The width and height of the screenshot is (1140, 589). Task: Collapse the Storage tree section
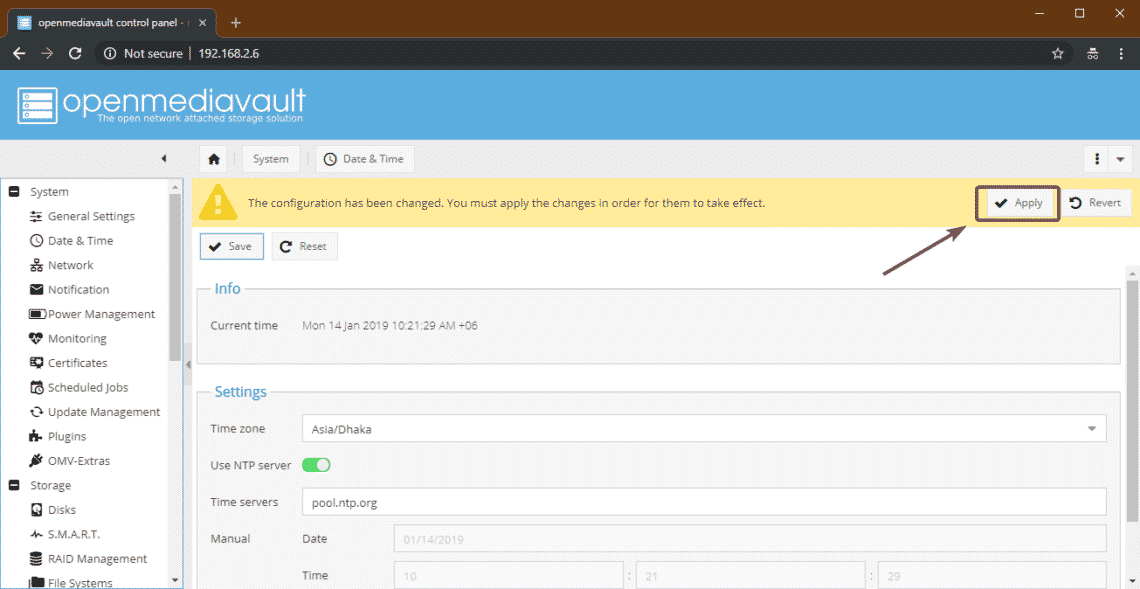pyautogui.click(x=13, y=485)
